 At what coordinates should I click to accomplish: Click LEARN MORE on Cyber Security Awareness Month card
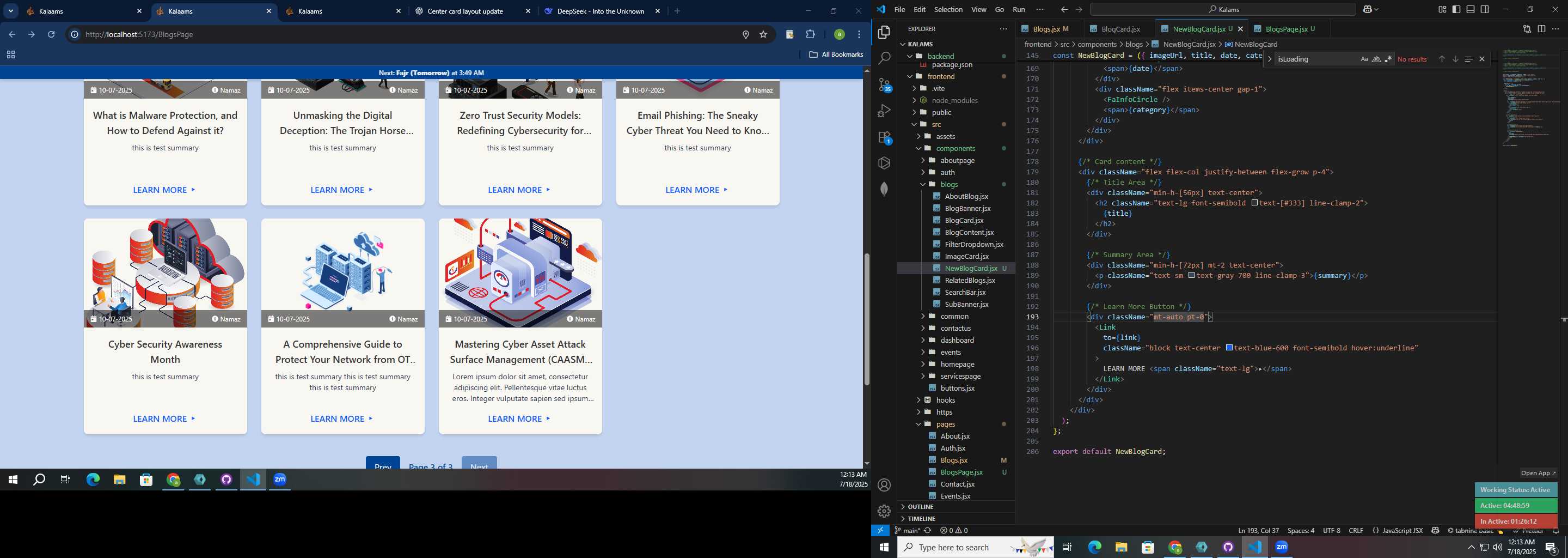pos(165,418)
